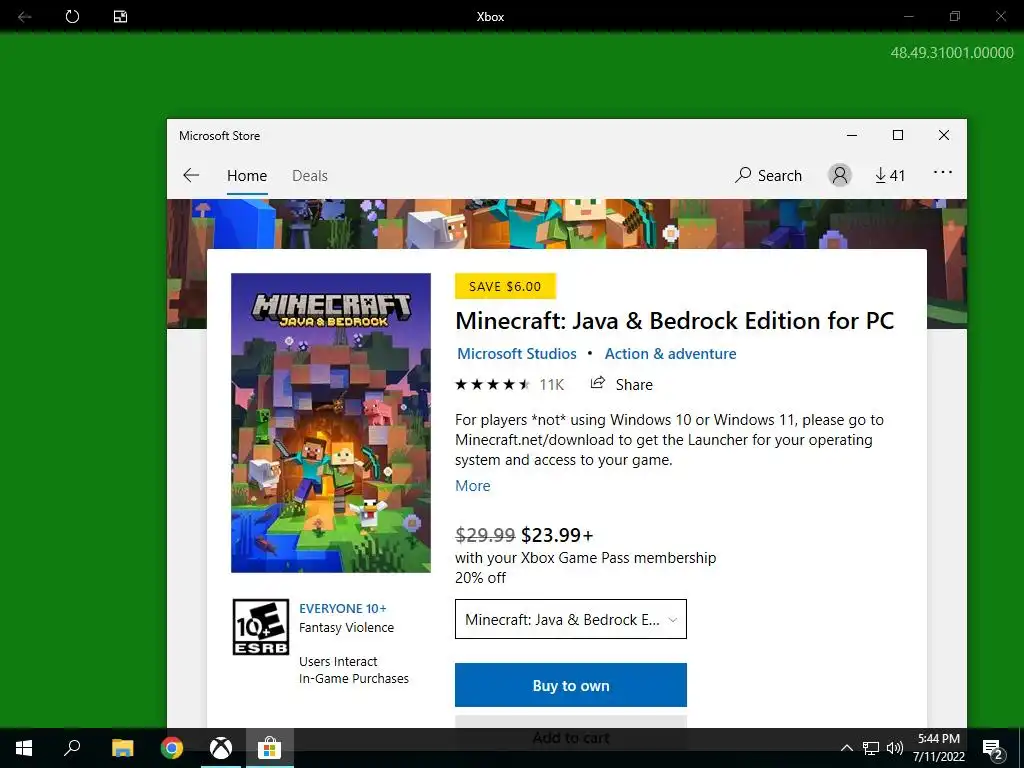This screenshot has height=768, width=1024.
Task: Click the SAVE $6.00 badge
Action: tap(505, 286)
